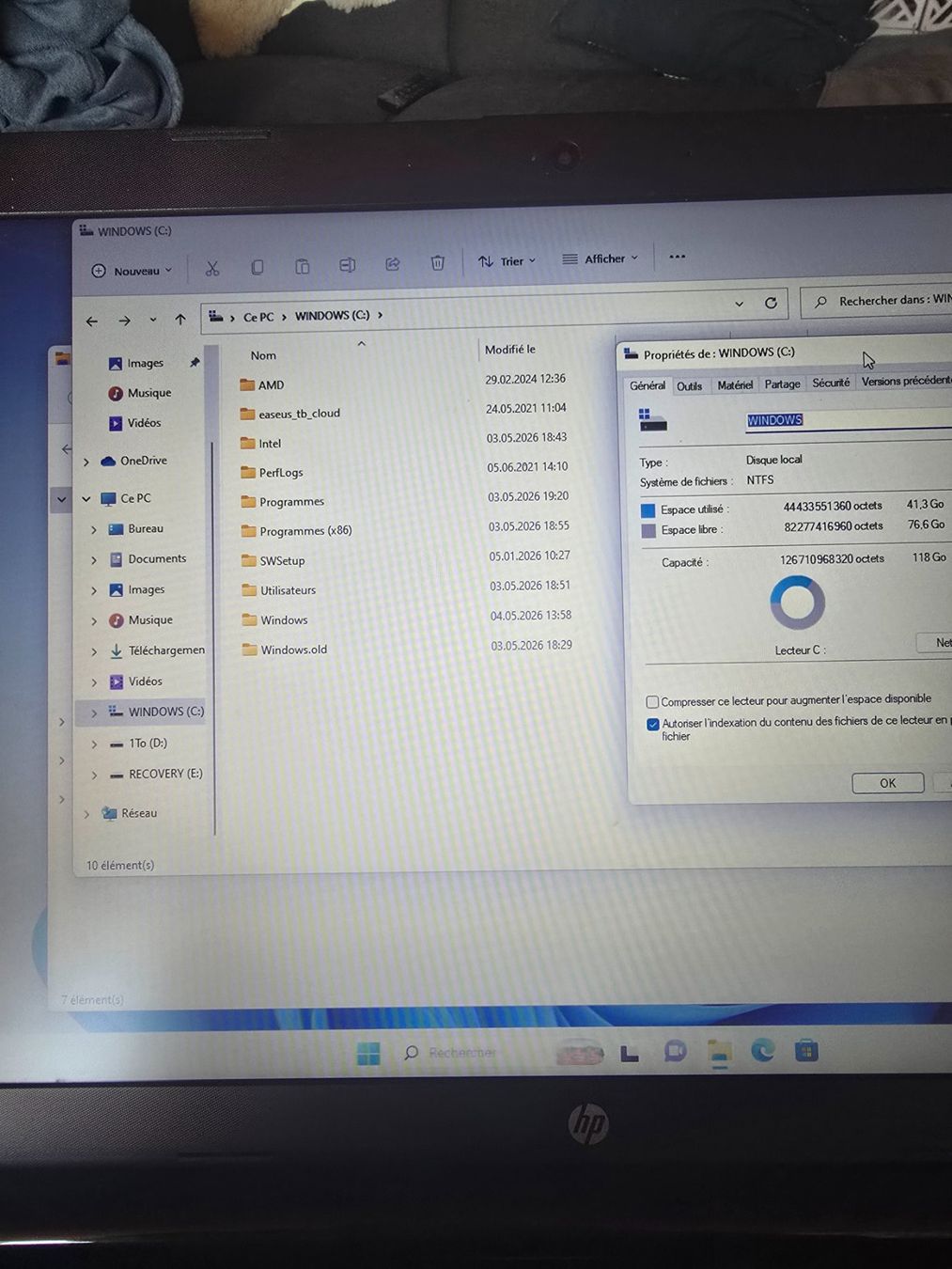Open the AMD folder

(271, 384)
